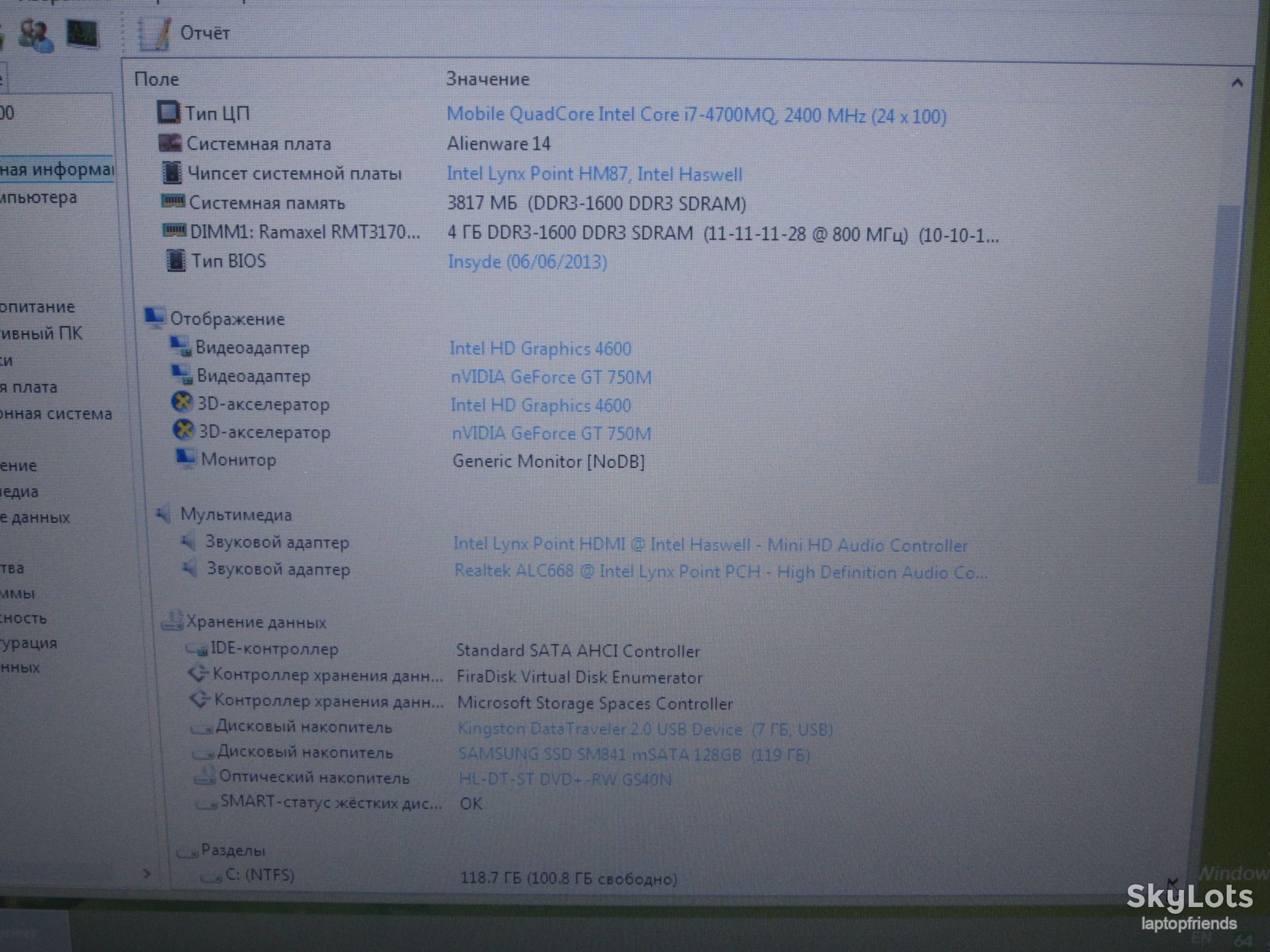
Task: Open the Intel HD Graphics 4600 Видеоадаптер link
Action: 540,348
